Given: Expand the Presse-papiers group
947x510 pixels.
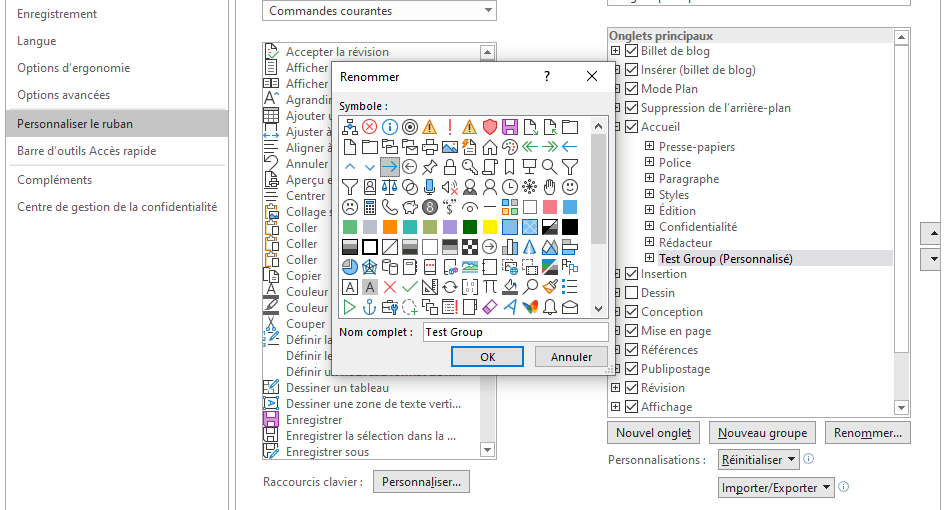Looking at the screenshot, I should [x=649, y=146].
